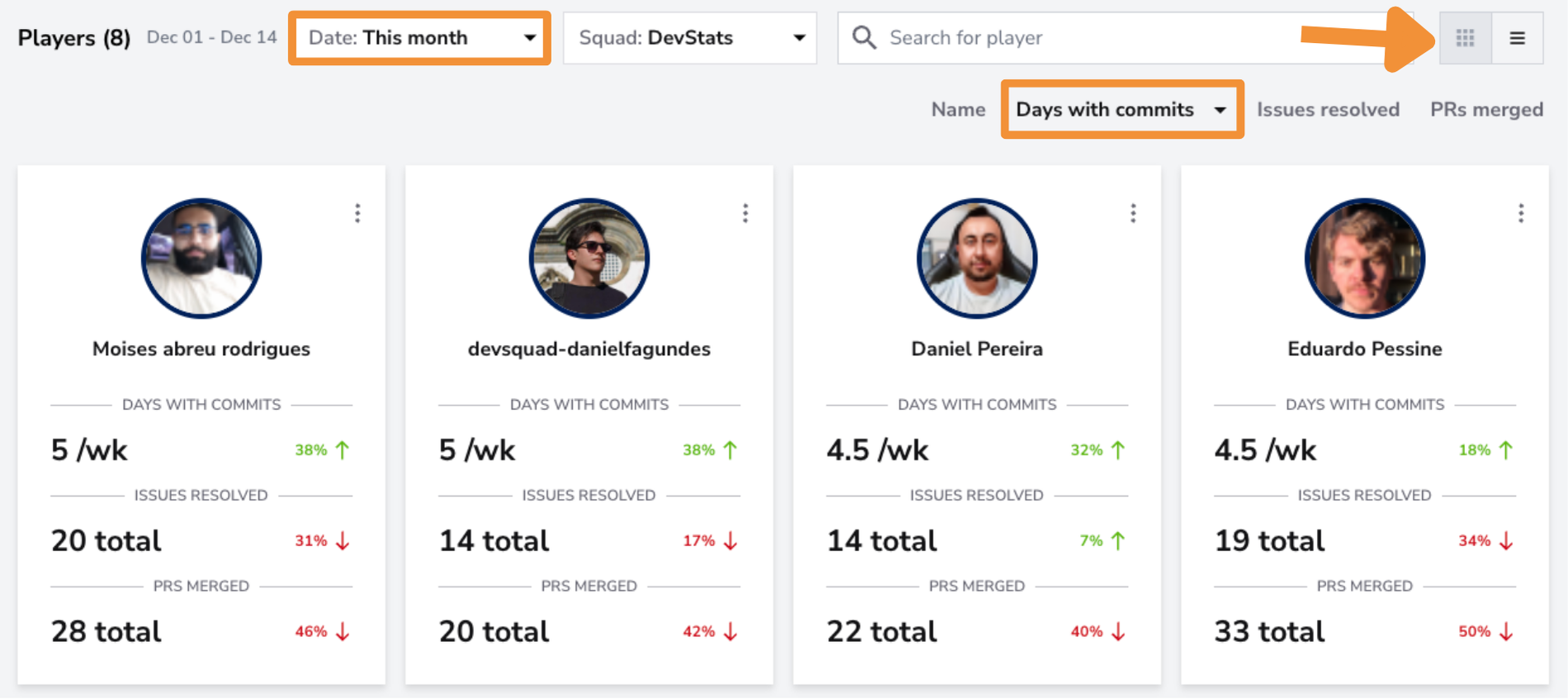Open the Days with commits sort dropdown
This screenshot has width=1568, height=699.
pos(1122,109)
